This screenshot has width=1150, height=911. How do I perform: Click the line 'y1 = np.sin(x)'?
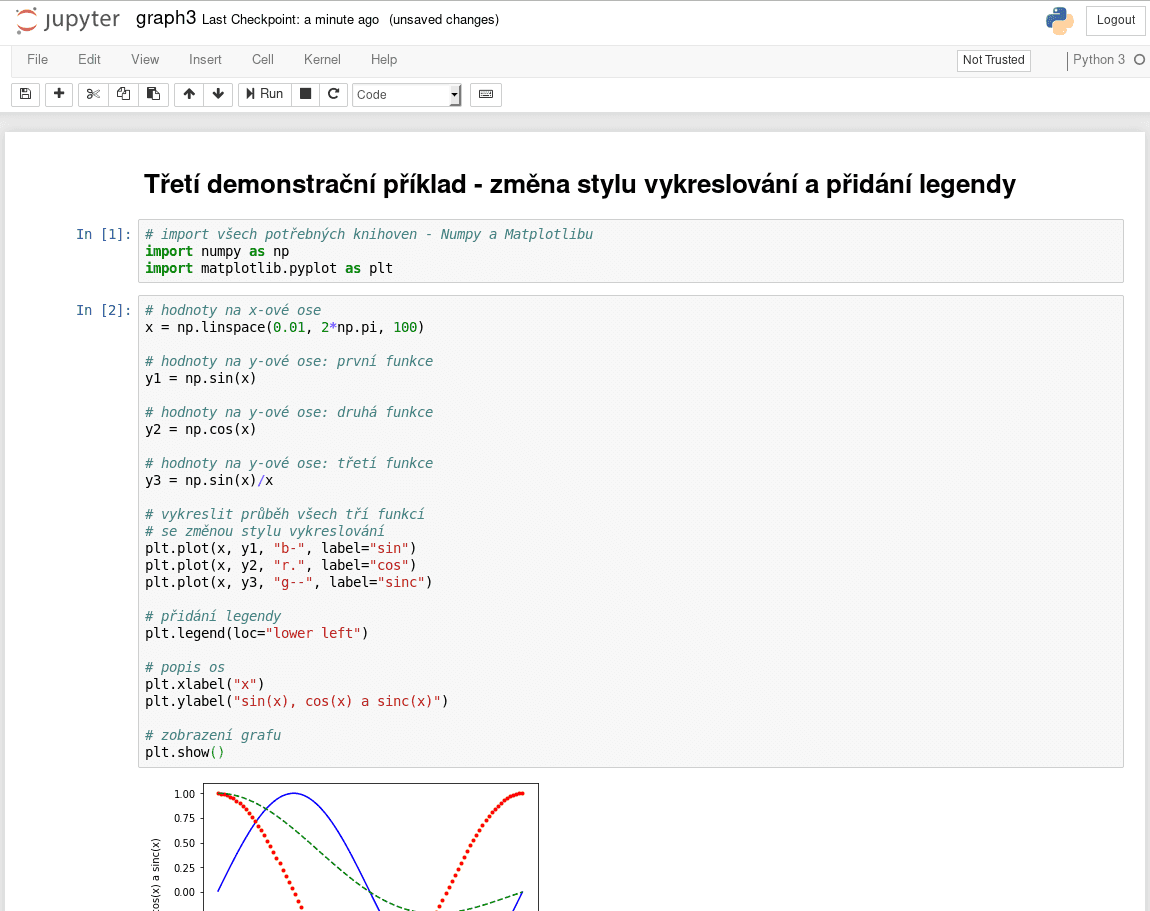pos(200,378)
